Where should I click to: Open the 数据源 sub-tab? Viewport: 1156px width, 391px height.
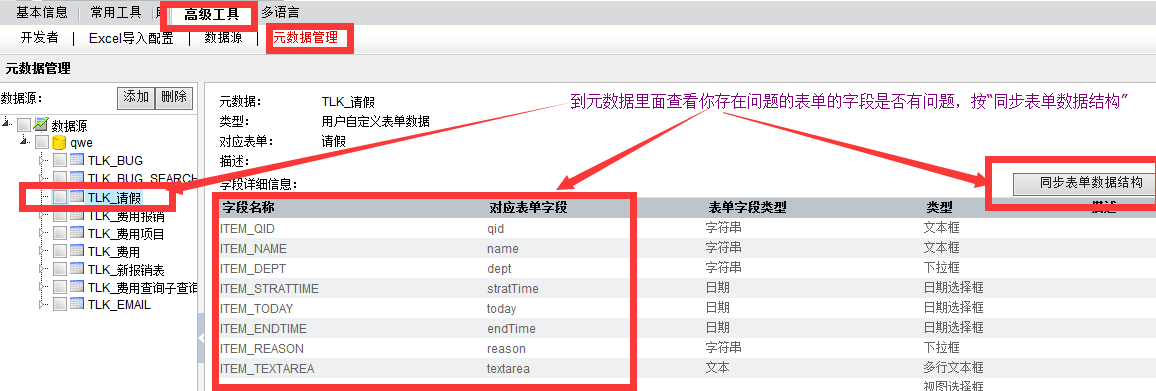point(223,38)
